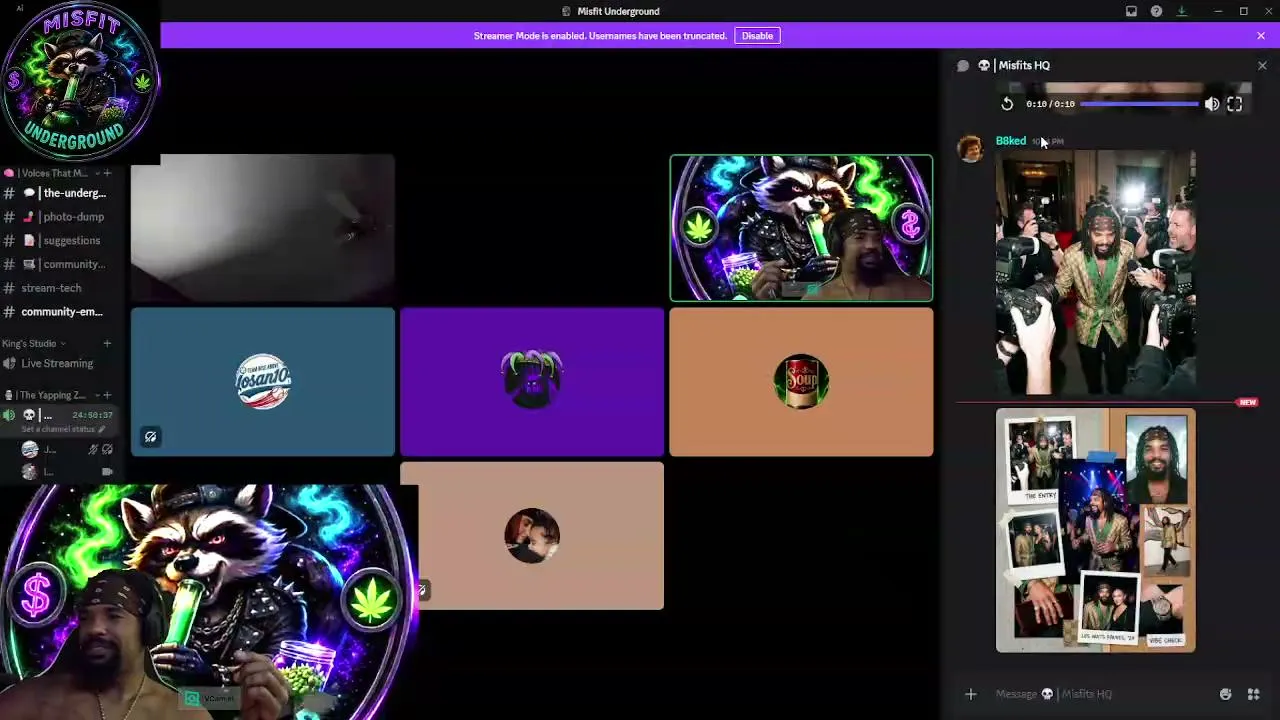
Task: Select the purple alien avatar participant tile
Action: (532, 382)
